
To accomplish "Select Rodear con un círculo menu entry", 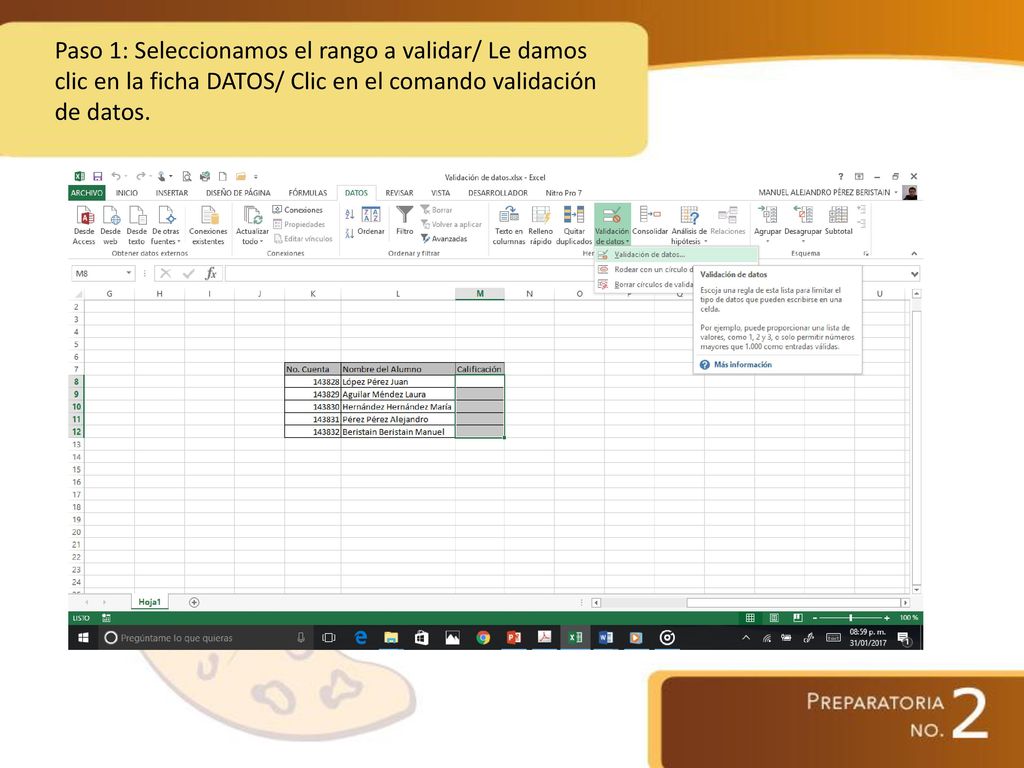I will tap(645, 269).
